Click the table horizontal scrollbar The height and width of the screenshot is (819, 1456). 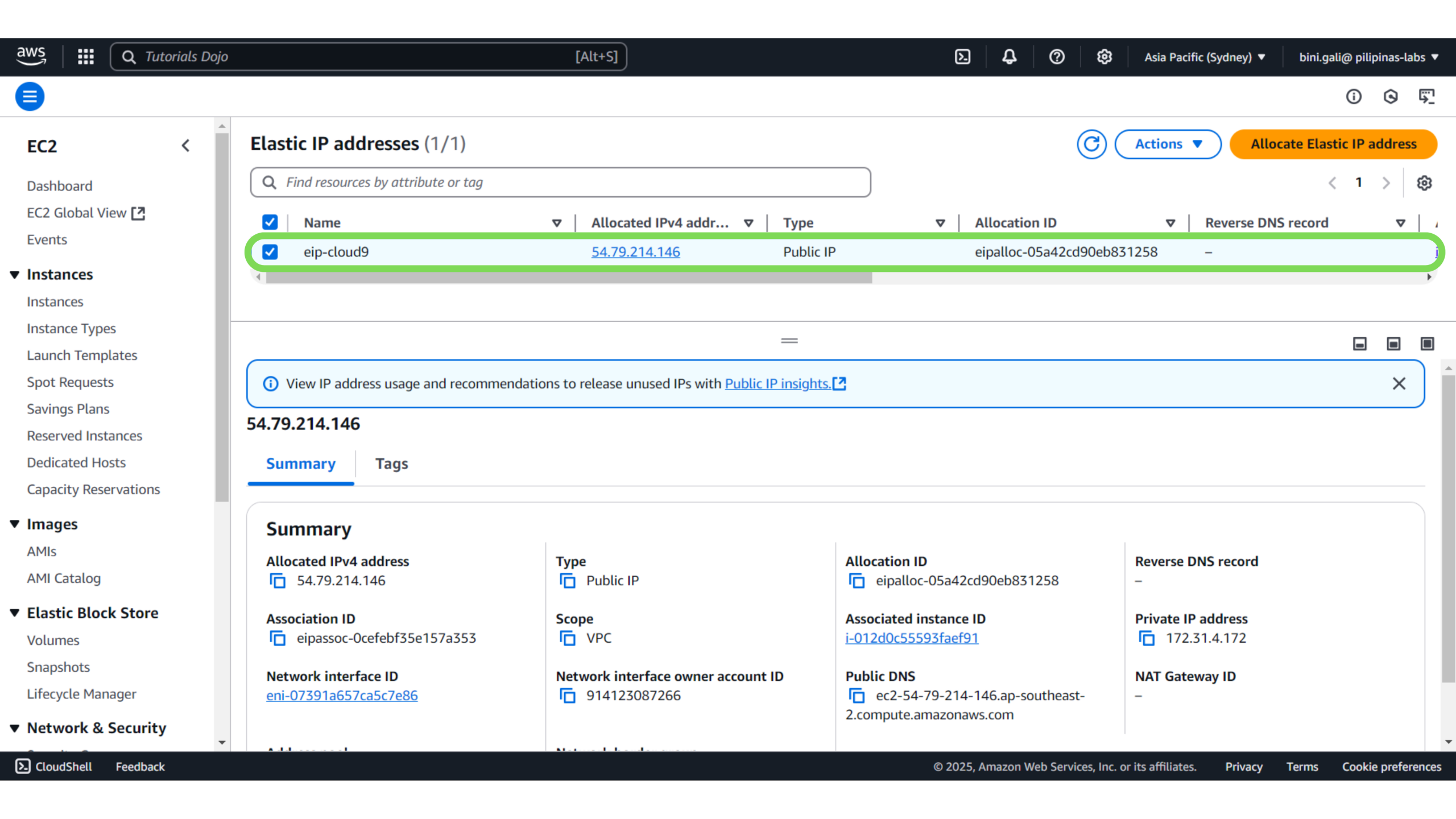click(x=569, y=278)
